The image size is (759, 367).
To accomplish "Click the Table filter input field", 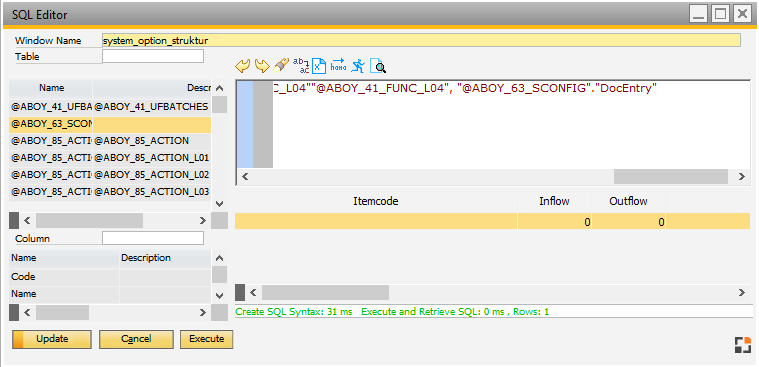I will click(153, 56).
